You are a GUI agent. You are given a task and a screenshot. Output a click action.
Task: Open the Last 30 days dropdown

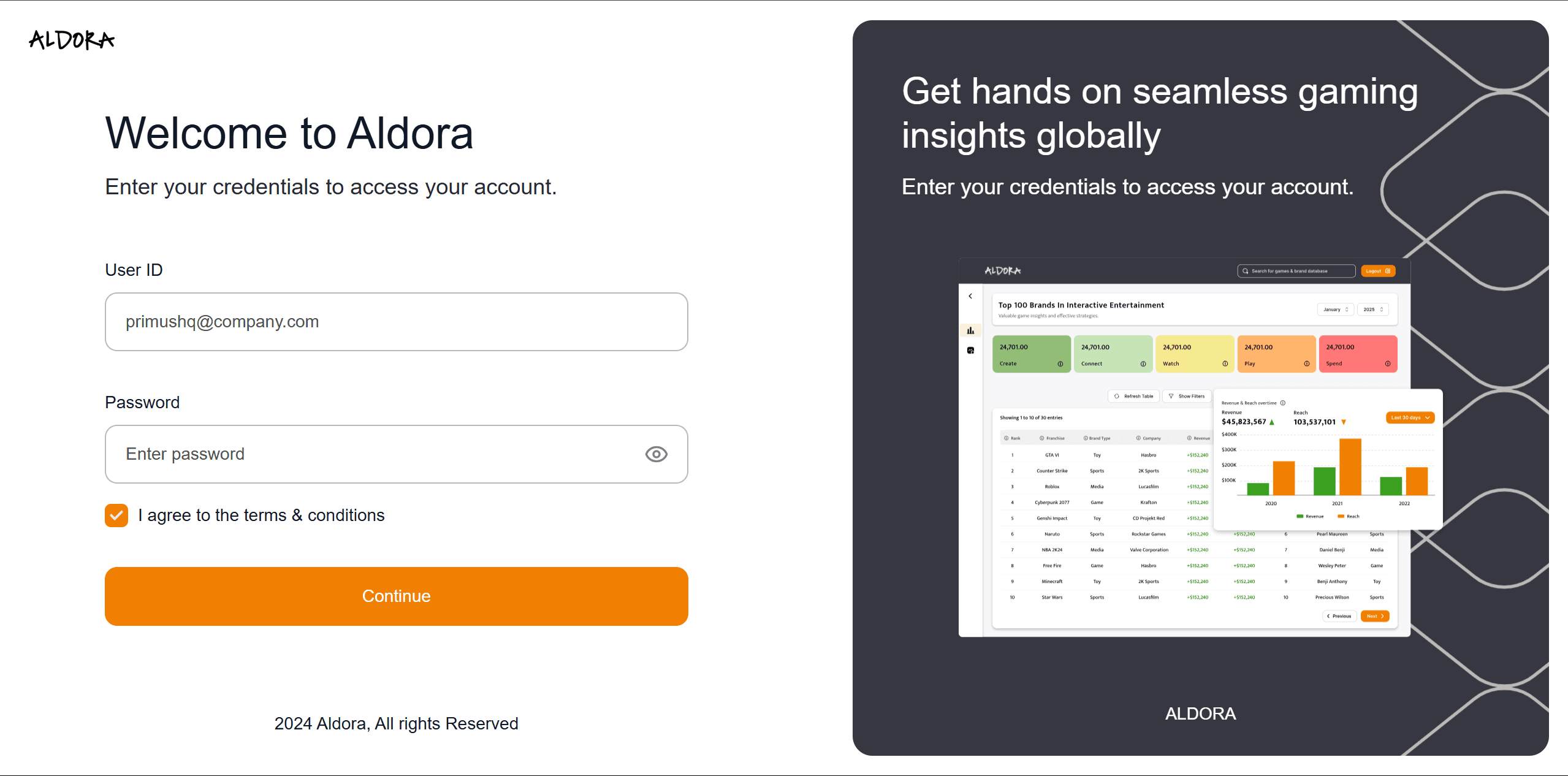tap(1410, 417)
